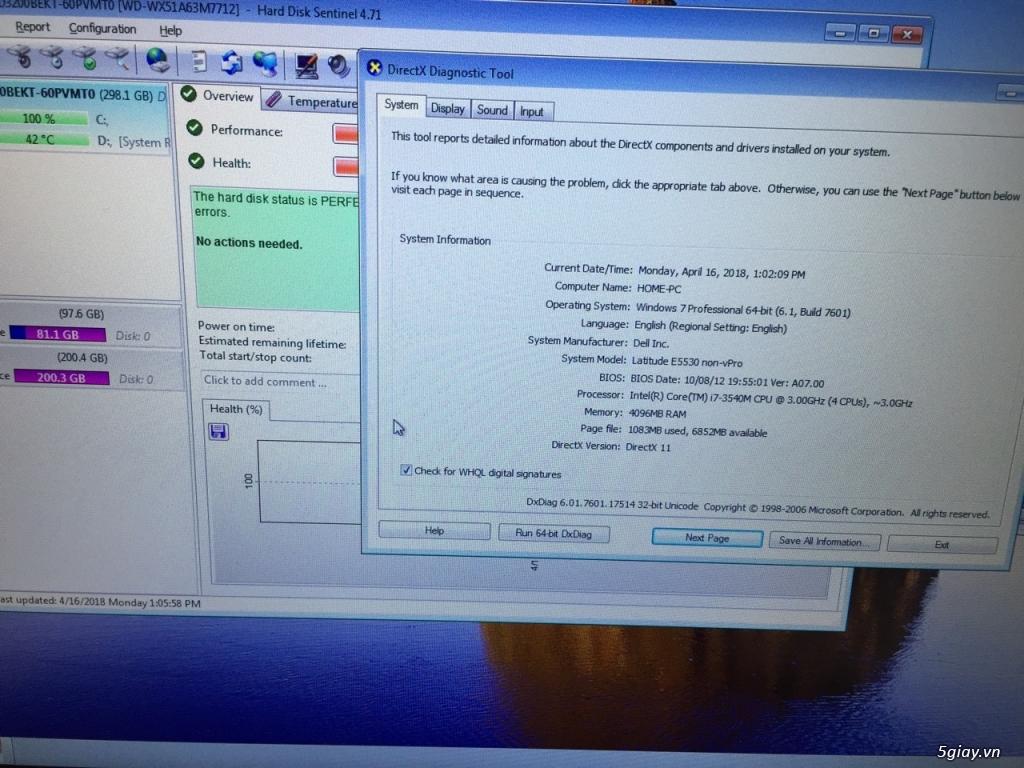The image size is (1024, 768).
Task: Click the 81.1 GB usage bar
Action: click(x=57, y=334)
